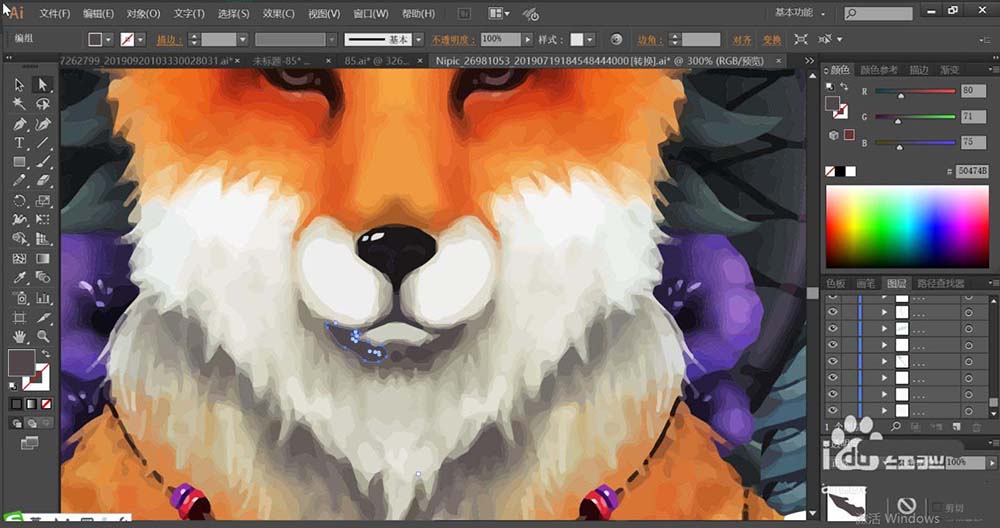The height and width of the screenshot is (528, 1000).
Task: Switch to the 85.ai* document tab
Action: tap(378, 61)
